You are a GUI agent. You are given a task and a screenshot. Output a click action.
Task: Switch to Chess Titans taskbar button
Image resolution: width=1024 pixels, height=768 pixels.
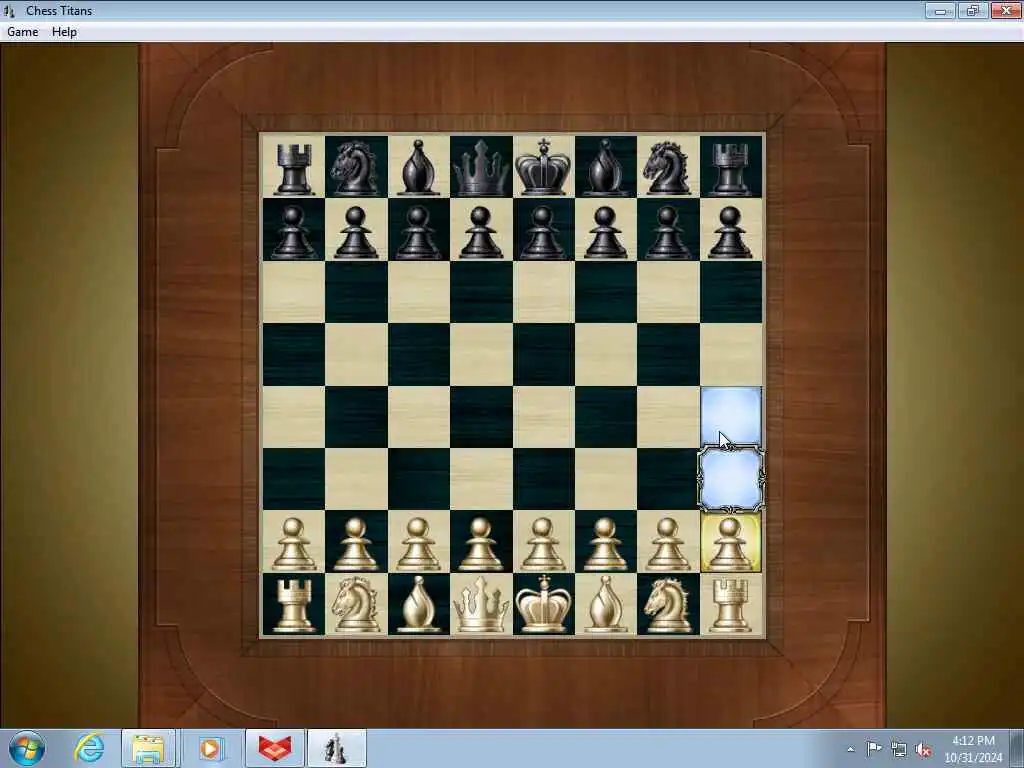(336, 748)
